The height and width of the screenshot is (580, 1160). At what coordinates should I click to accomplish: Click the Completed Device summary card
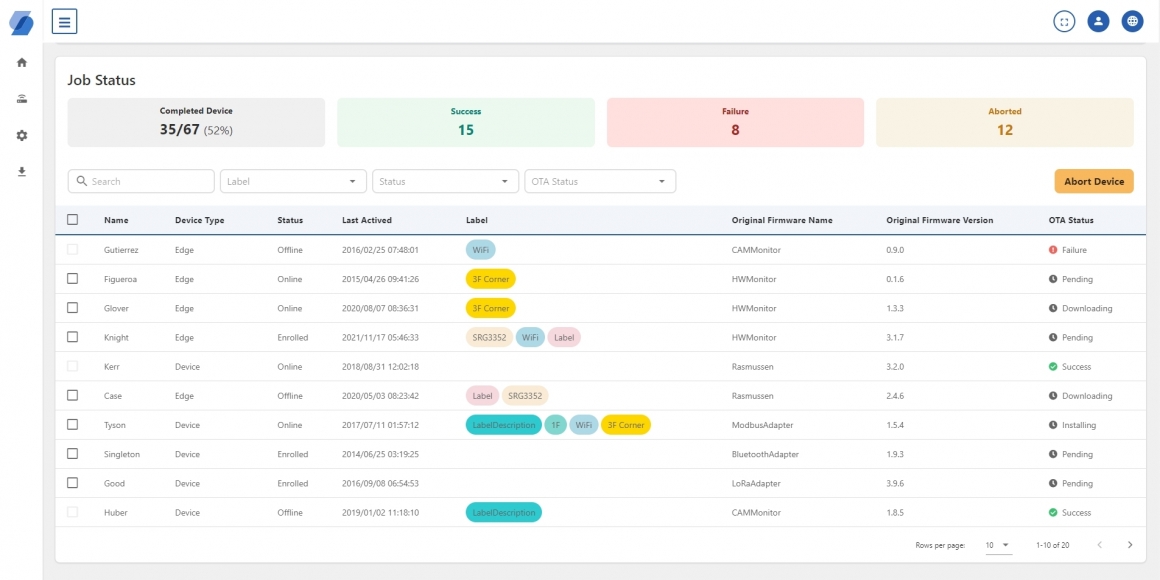point(196,123)
